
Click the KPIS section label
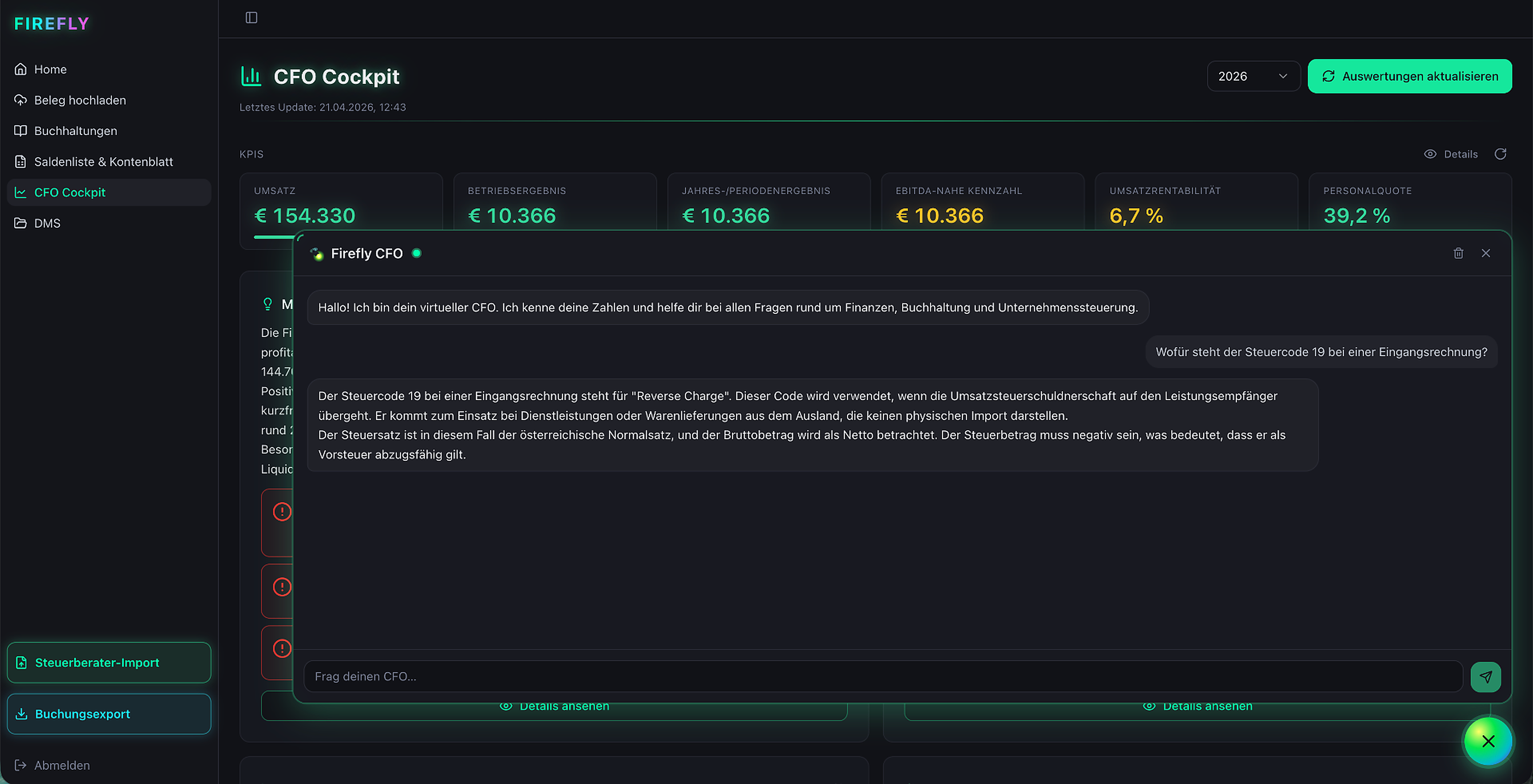point(251,154)
